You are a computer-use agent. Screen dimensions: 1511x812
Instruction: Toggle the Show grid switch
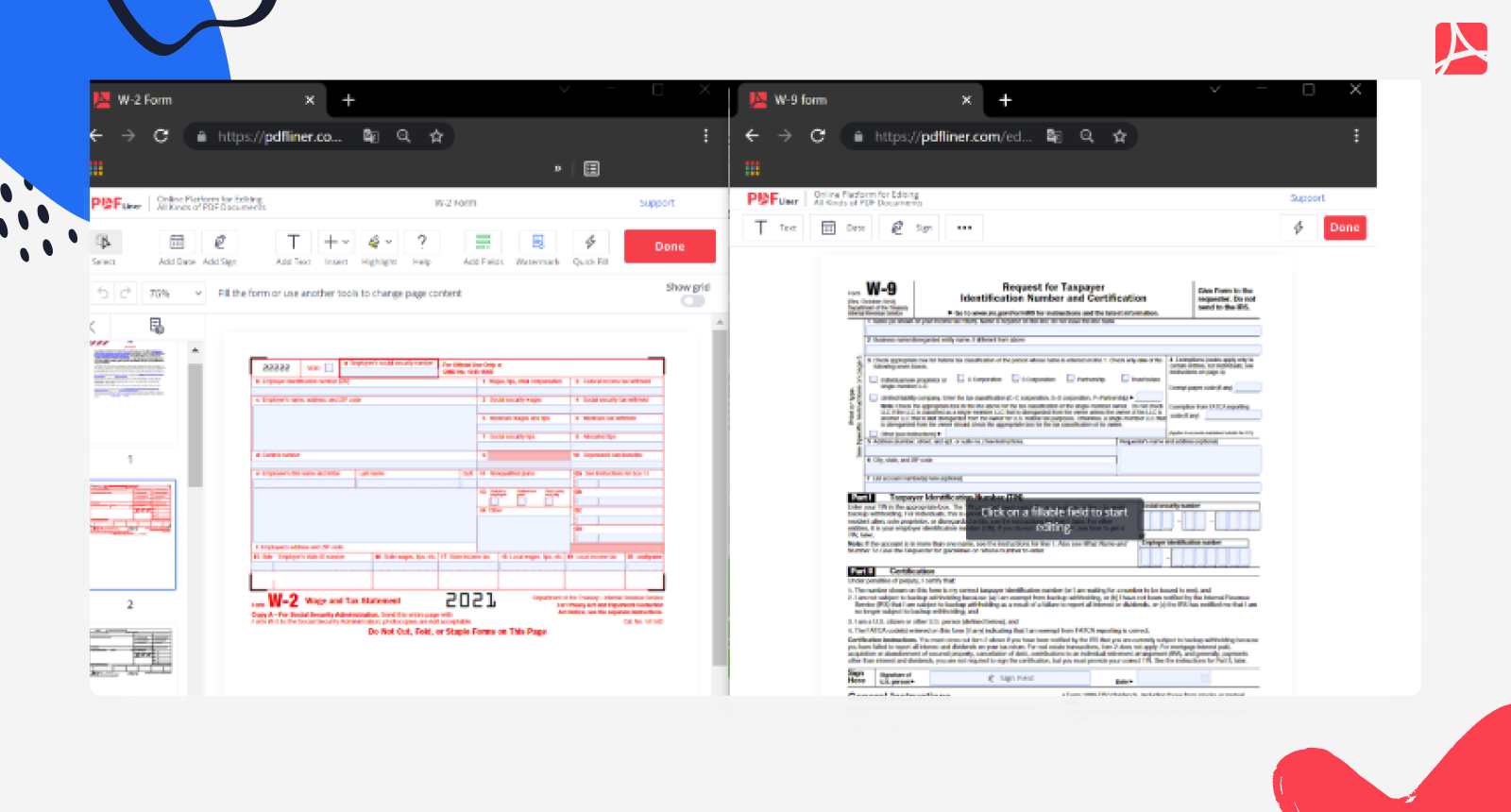pyautogui.click(x=693, y=301)
